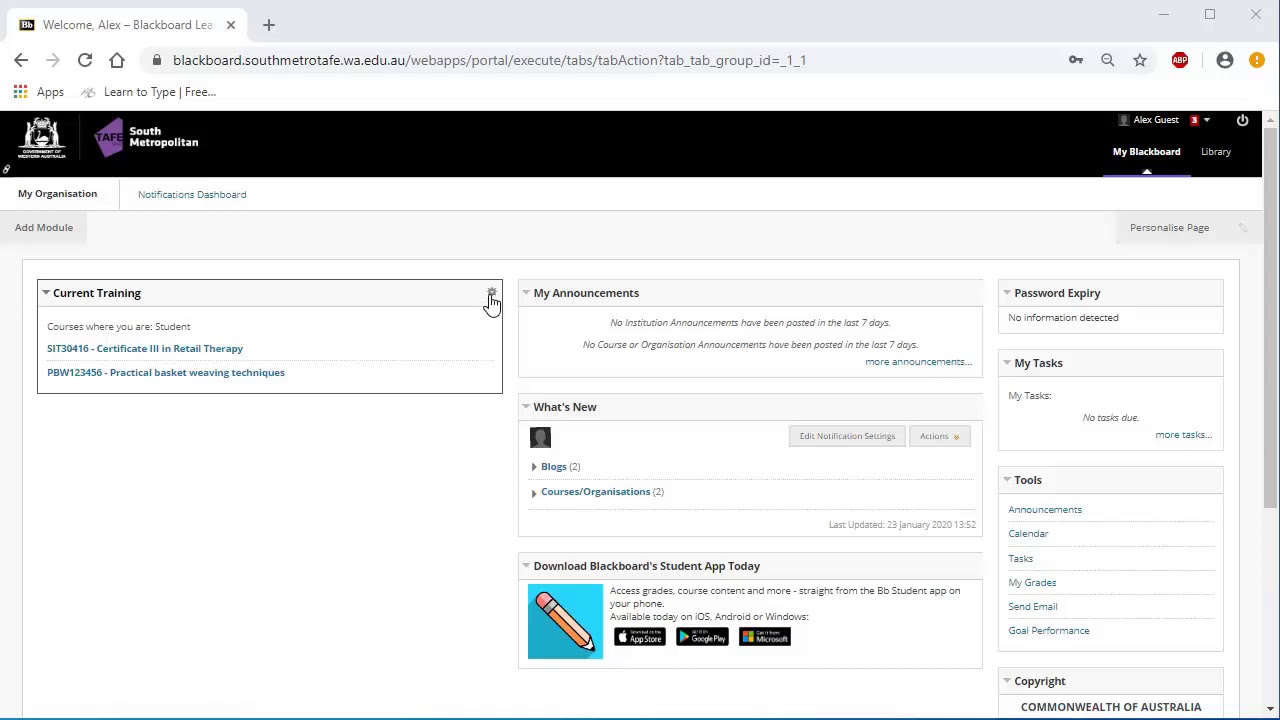
Task: Open Learn to Type bookmark
Action: [x=148, y=92]
